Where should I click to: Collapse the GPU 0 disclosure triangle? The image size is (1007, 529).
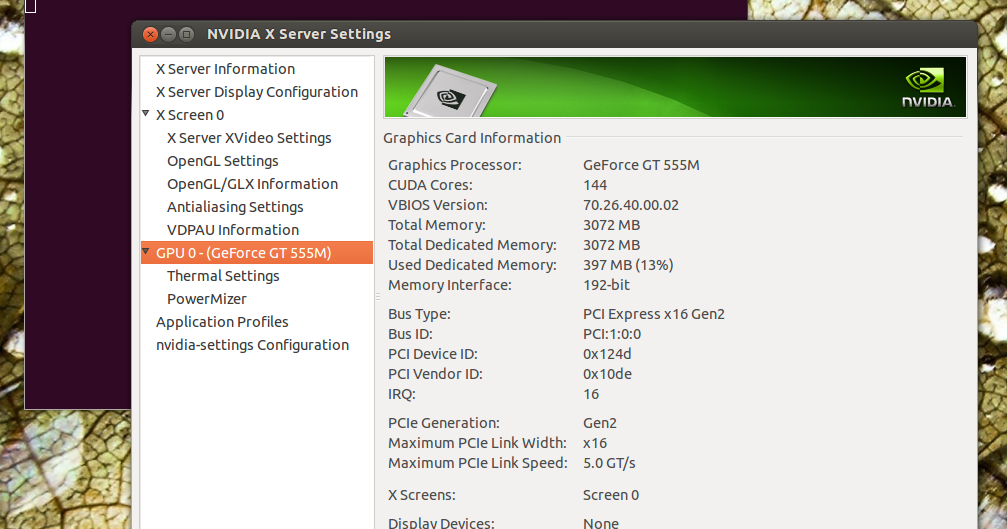146,251
